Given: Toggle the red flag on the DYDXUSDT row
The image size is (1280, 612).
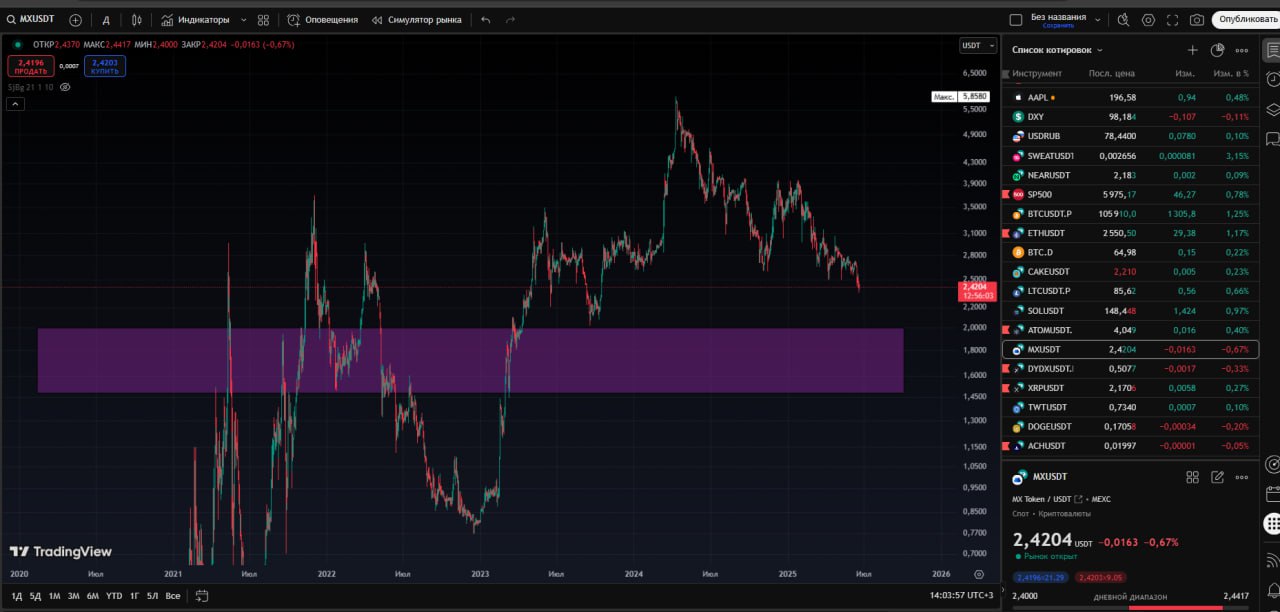Looking at the screenshot, I should [x=1005, y=369].
